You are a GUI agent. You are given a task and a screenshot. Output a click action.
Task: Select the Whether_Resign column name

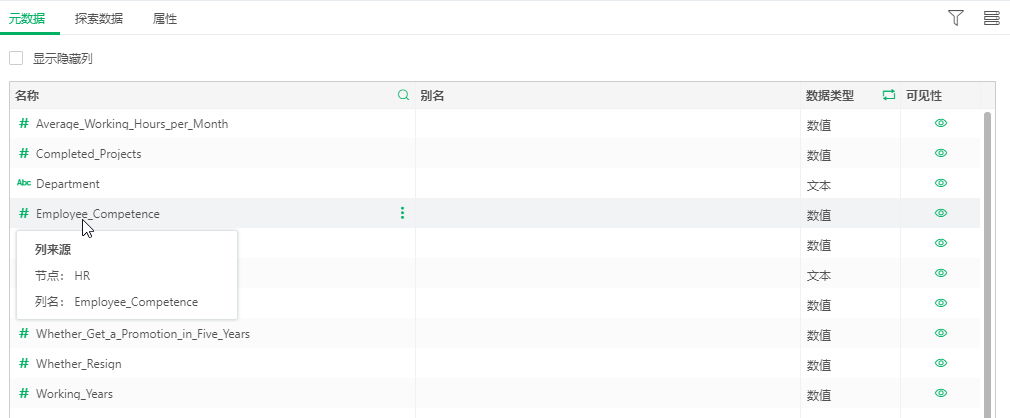click(x=79, y=364)
